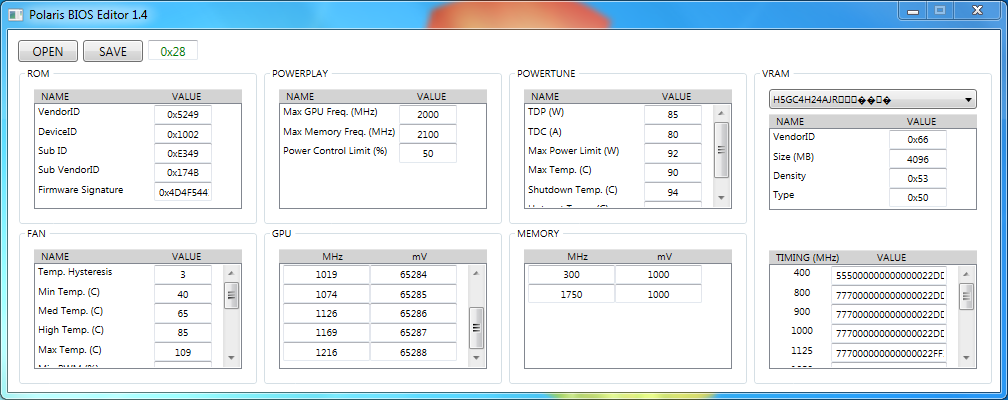Edit timing value for 1000 MHz

[889, 333]
